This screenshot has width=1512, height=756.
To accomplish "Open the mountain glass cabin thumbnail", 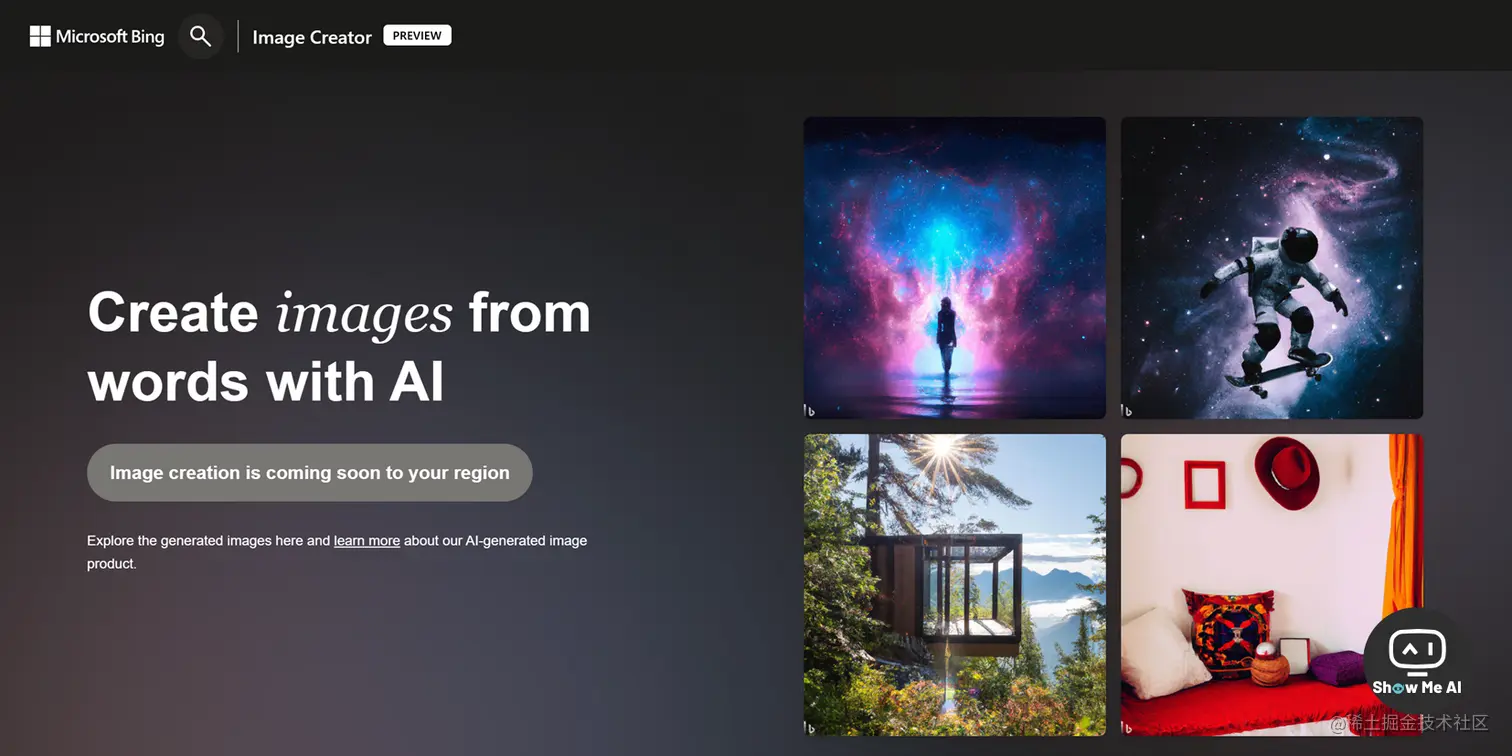I will tap(955, 585).
